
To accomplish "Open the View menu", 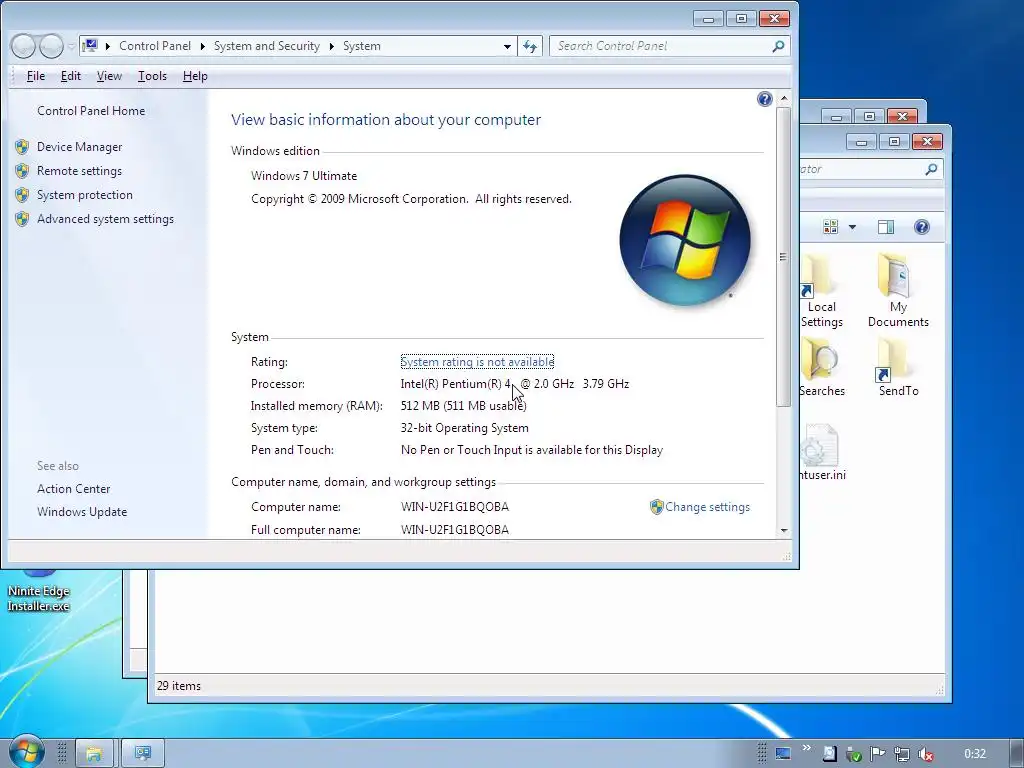I will (109, 76).
